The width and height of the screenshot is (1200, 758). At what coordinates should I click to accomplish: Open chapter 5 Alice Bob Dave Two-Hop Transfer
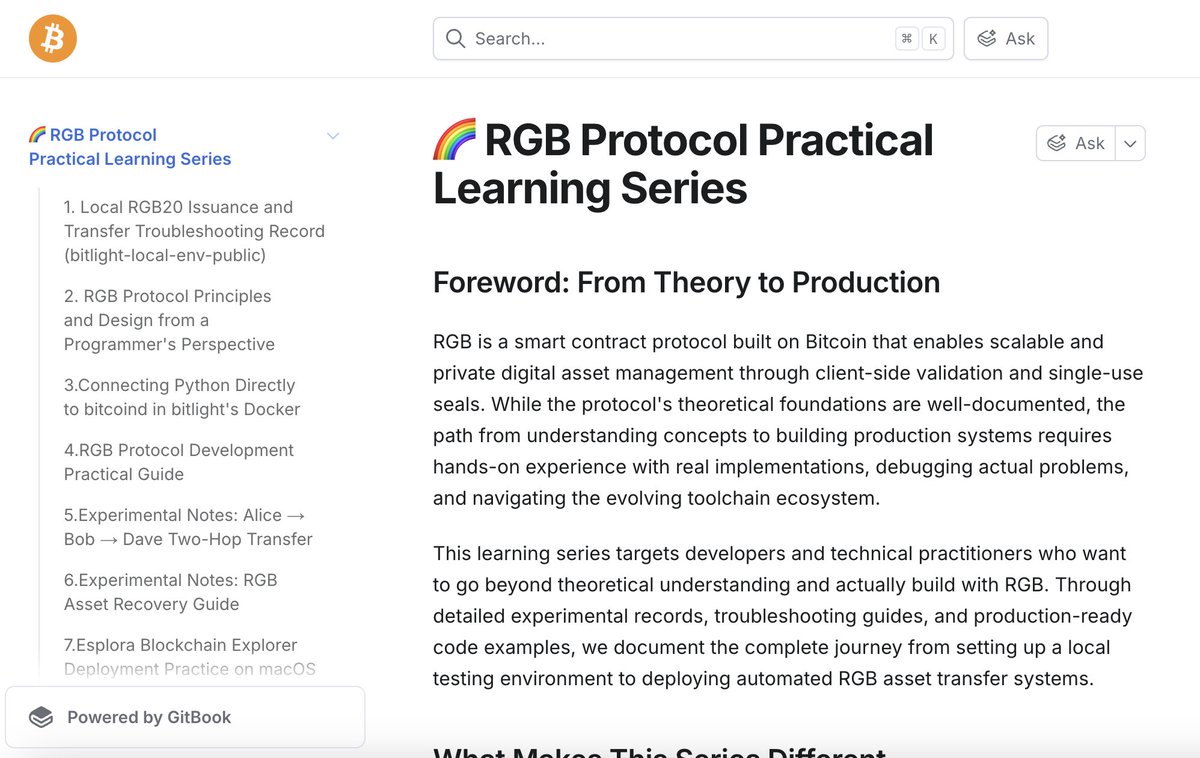pyautogui.click(x=188, y=527)
